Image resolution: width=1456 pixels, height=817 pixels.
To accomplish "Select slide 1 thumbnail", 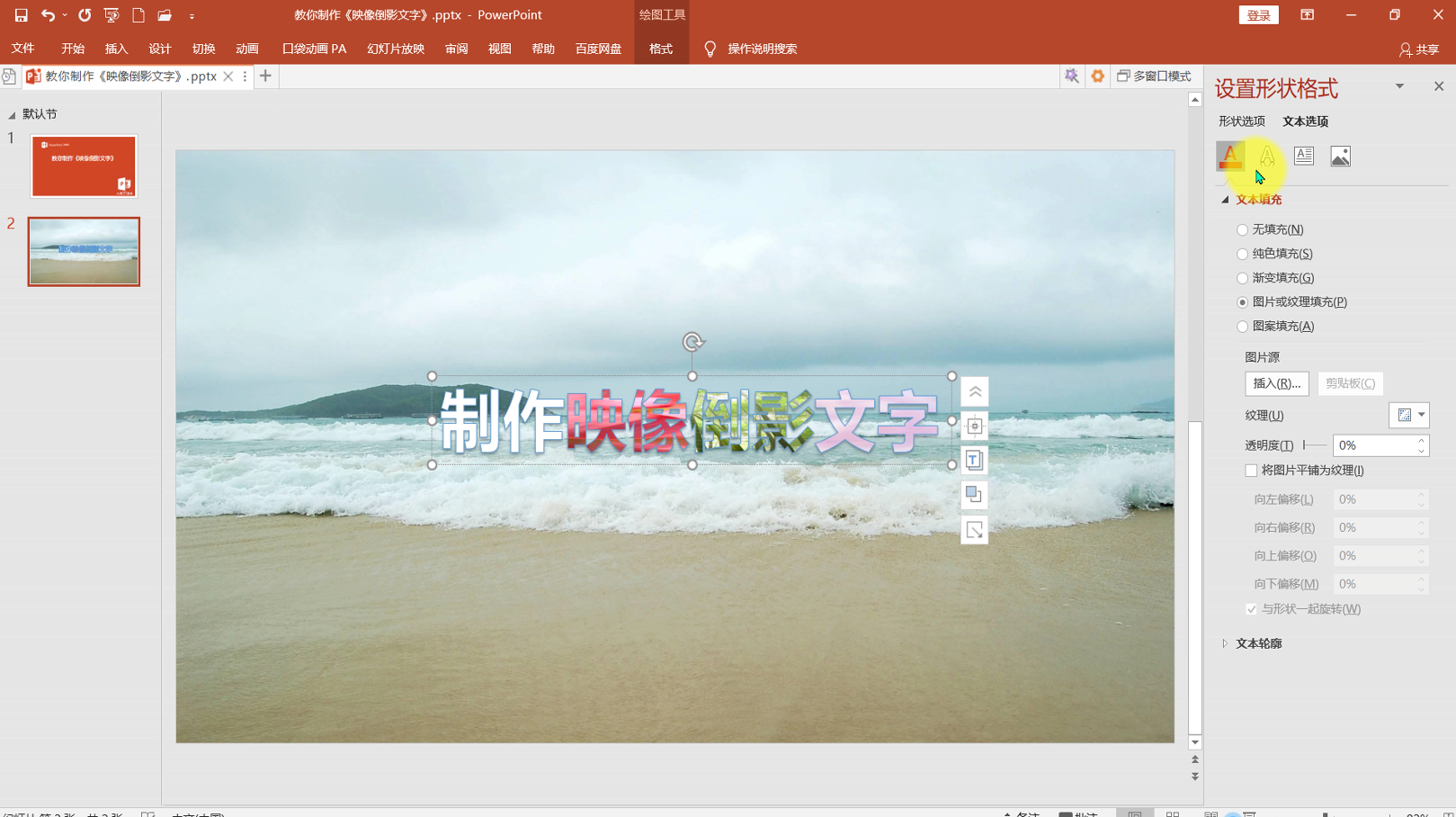I will coord(84,166).
